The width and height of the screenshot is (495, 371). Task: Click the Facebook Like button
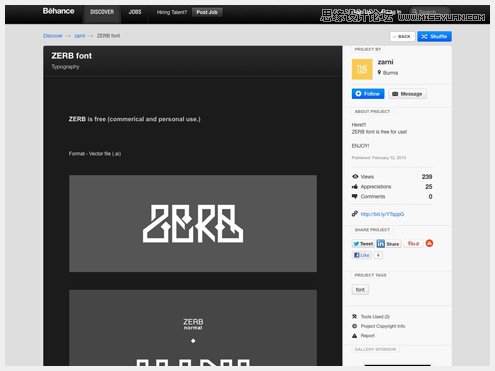pyautogui.click(x=362, y=255)
